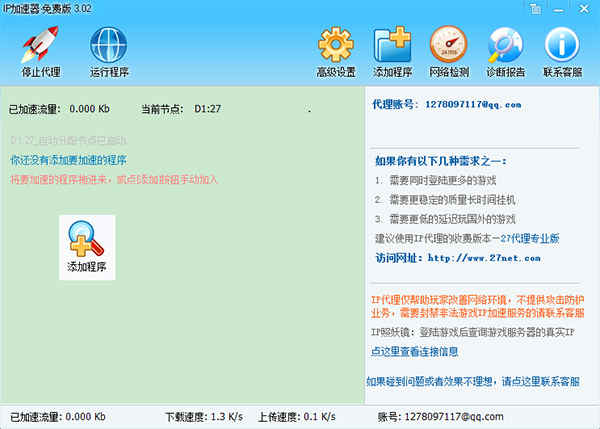Click the rocket icon to stop proxy (停止代理)
The height and width of the screenshot is (429, 600).
coord(40,51)
